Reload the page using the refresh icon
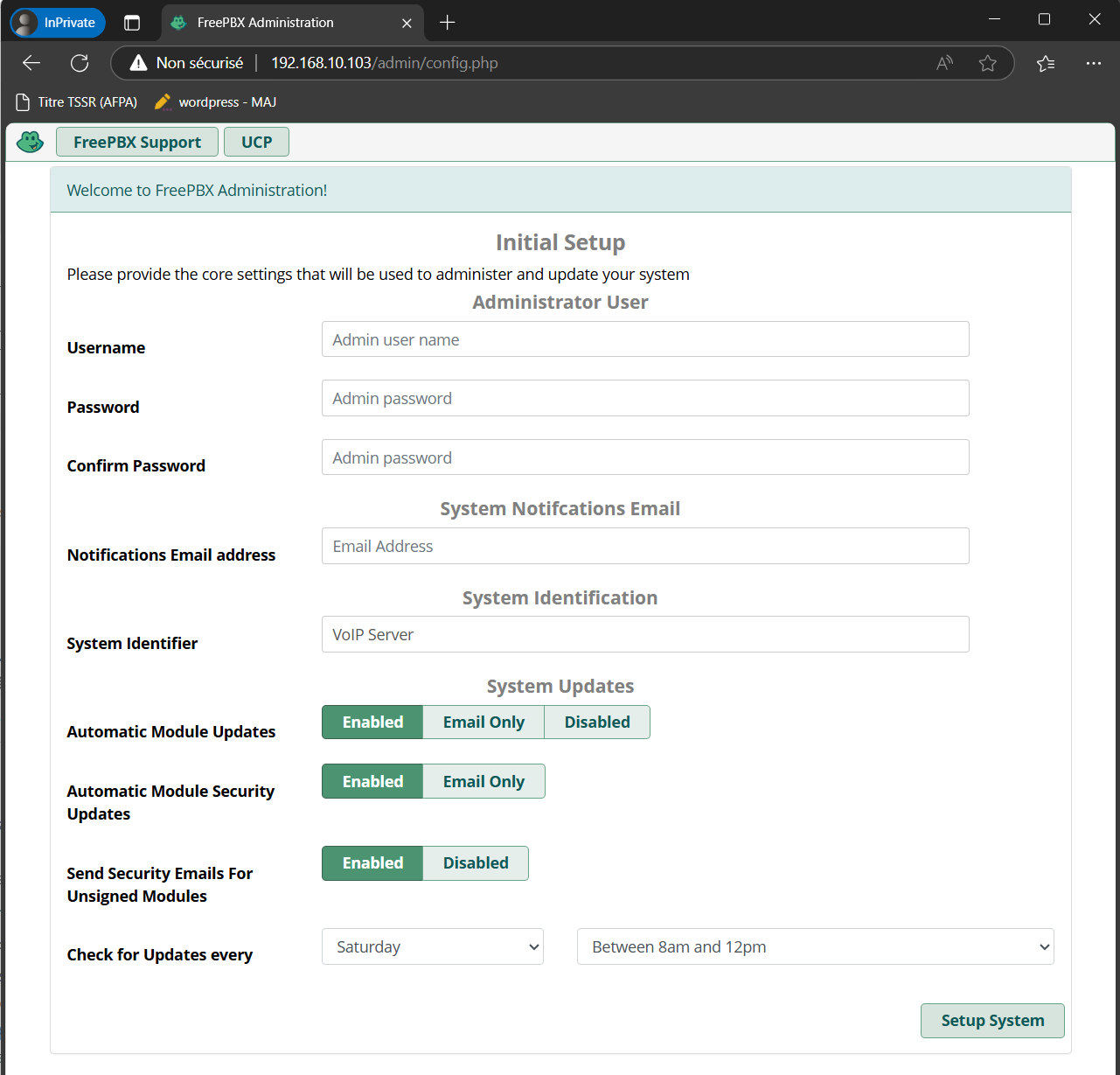This screenshot has height=1075, width=1120. point(80,63)
